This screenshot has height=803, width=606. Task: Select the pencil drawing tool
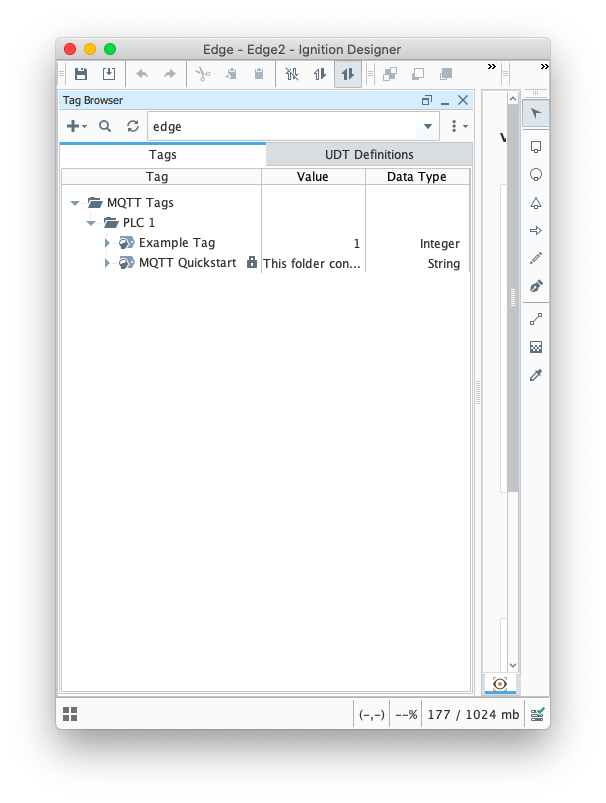click(x=536, y=258)
